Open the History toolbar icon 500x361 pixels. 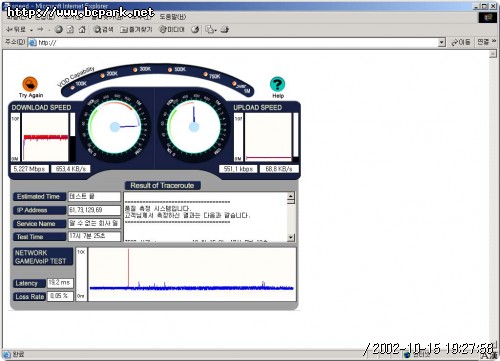(x=195, y=30)
